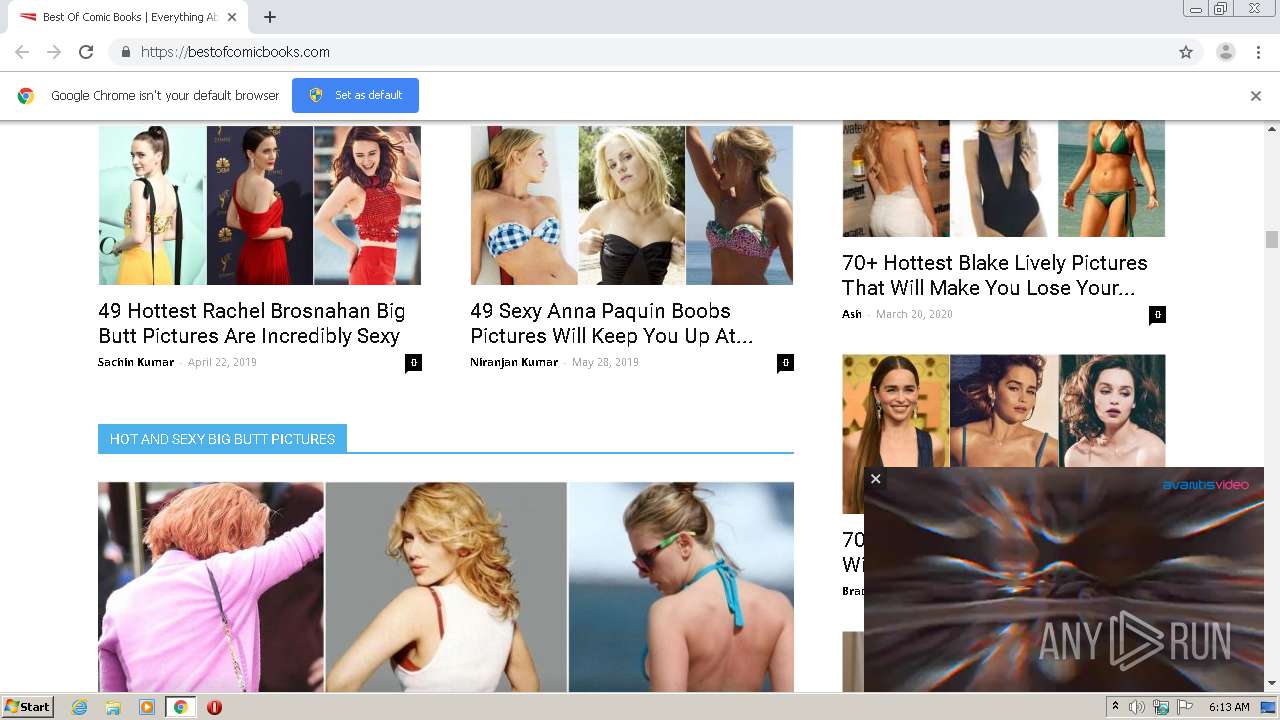Open the file explorer taskbar icon
This screenshot has width=1280, height=720.
click(x=113, y=707)
